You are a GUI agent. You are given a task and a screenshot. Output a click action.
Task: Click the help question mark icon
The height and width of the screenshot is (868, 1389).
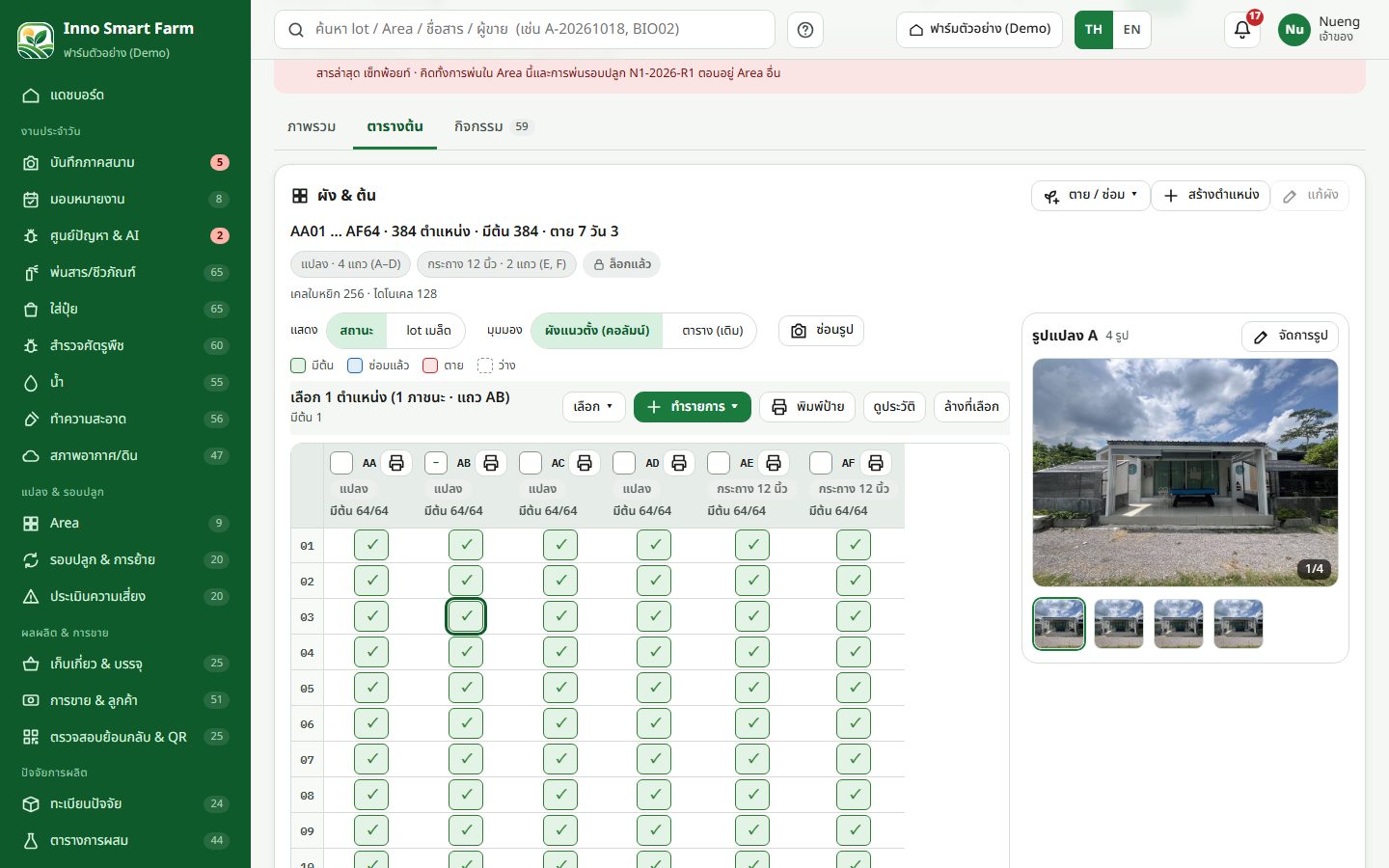click(x=805, y=30)
